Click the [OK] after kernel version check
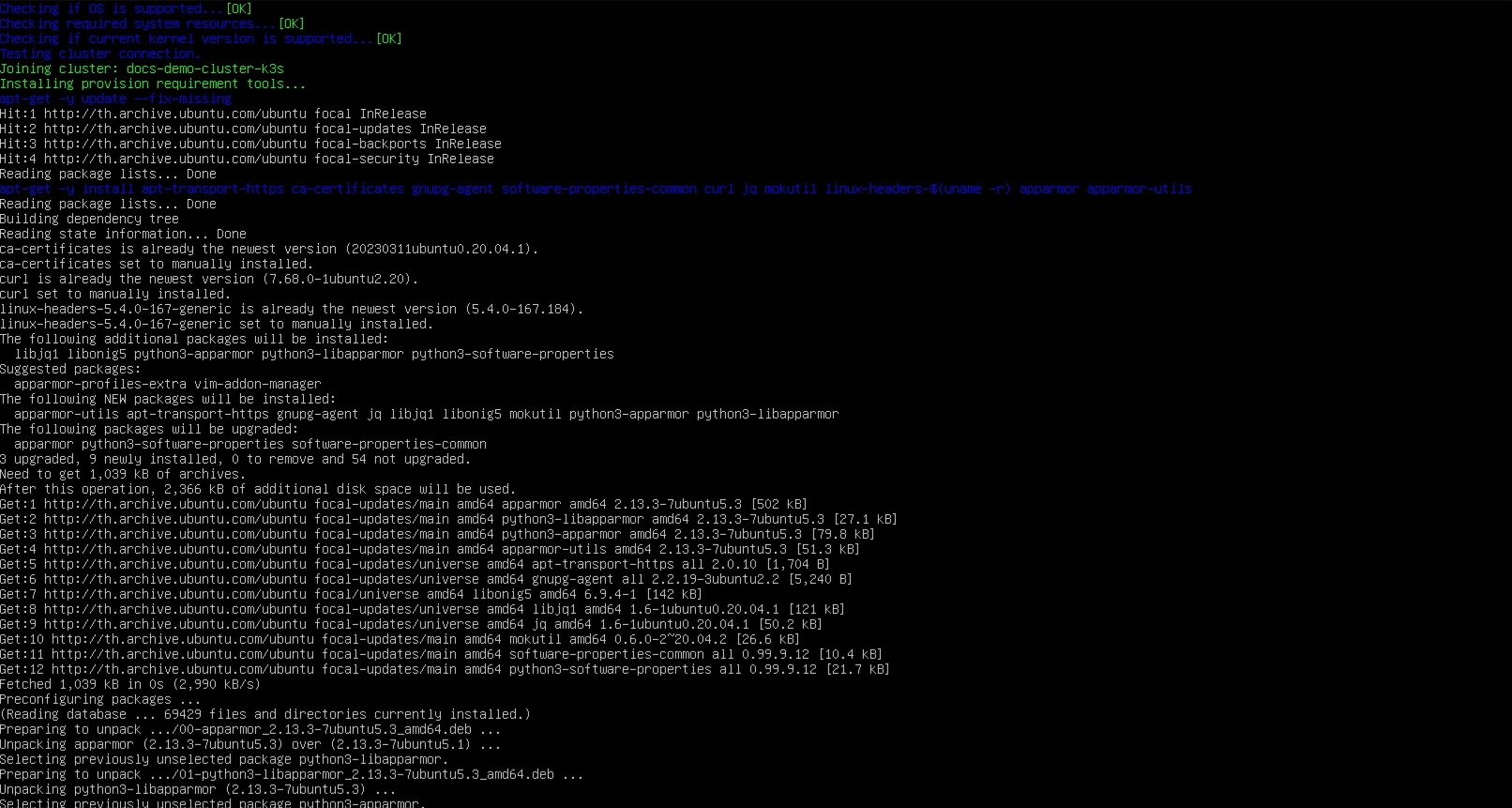 [x=388, y=38]
